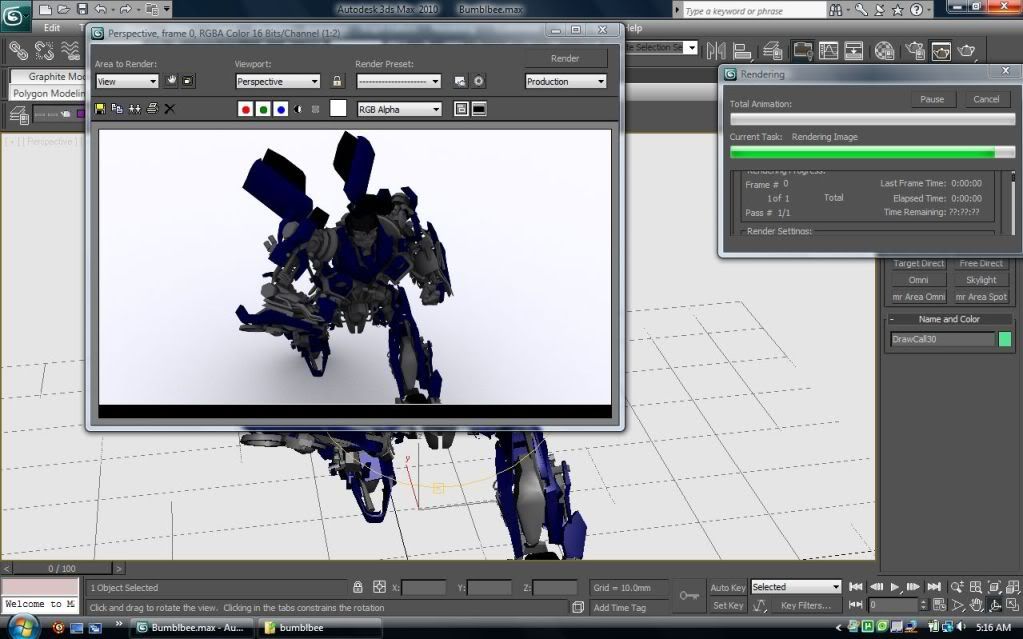Expand the Viewport Perspective dropdown

(x=277, y=82)
